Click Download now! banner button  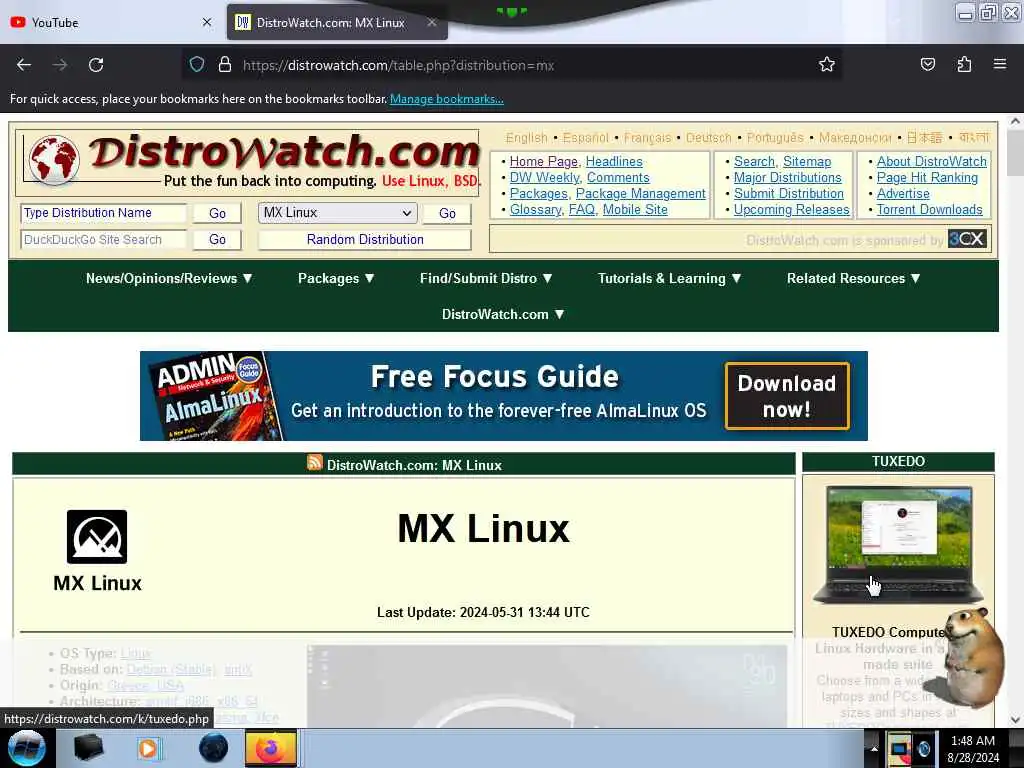pos(787,396)
